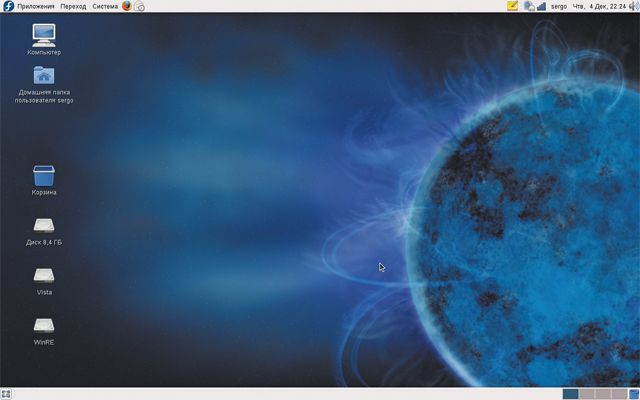Click the Vista label under drive
Image resolution: width=640 pixels, height=400 pixels.
coord(44,292)
